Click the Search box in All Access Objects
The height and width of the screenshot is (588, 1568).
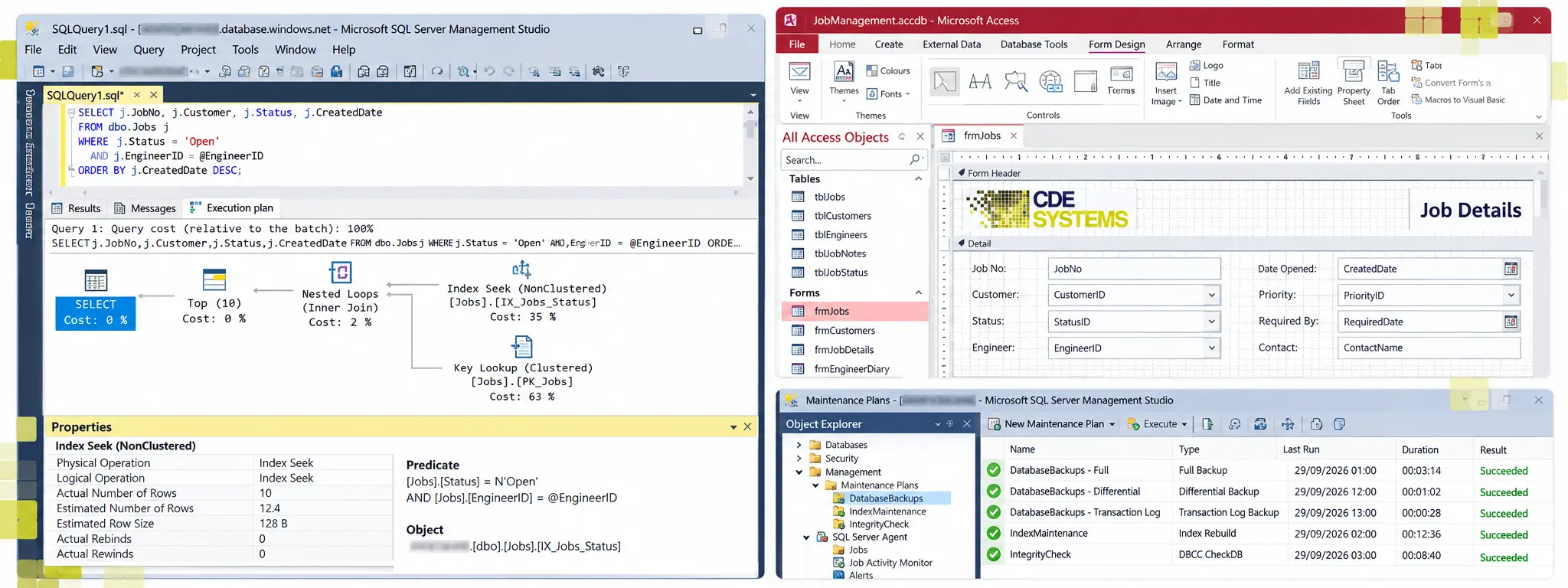[x=853, y=159]
